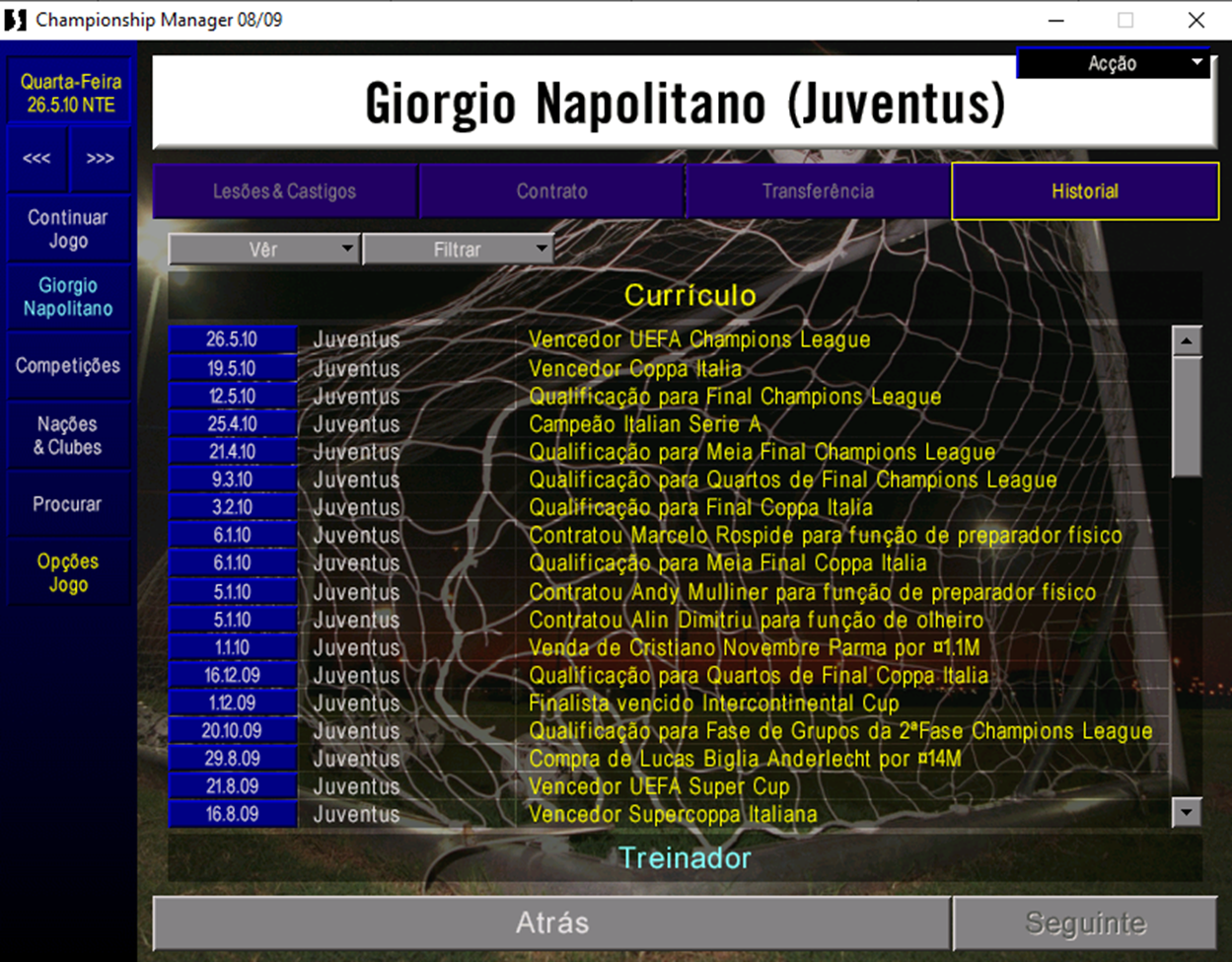Switch to the Lesões & Castigos tab
1232x962 pixels.
click(284, 191)
